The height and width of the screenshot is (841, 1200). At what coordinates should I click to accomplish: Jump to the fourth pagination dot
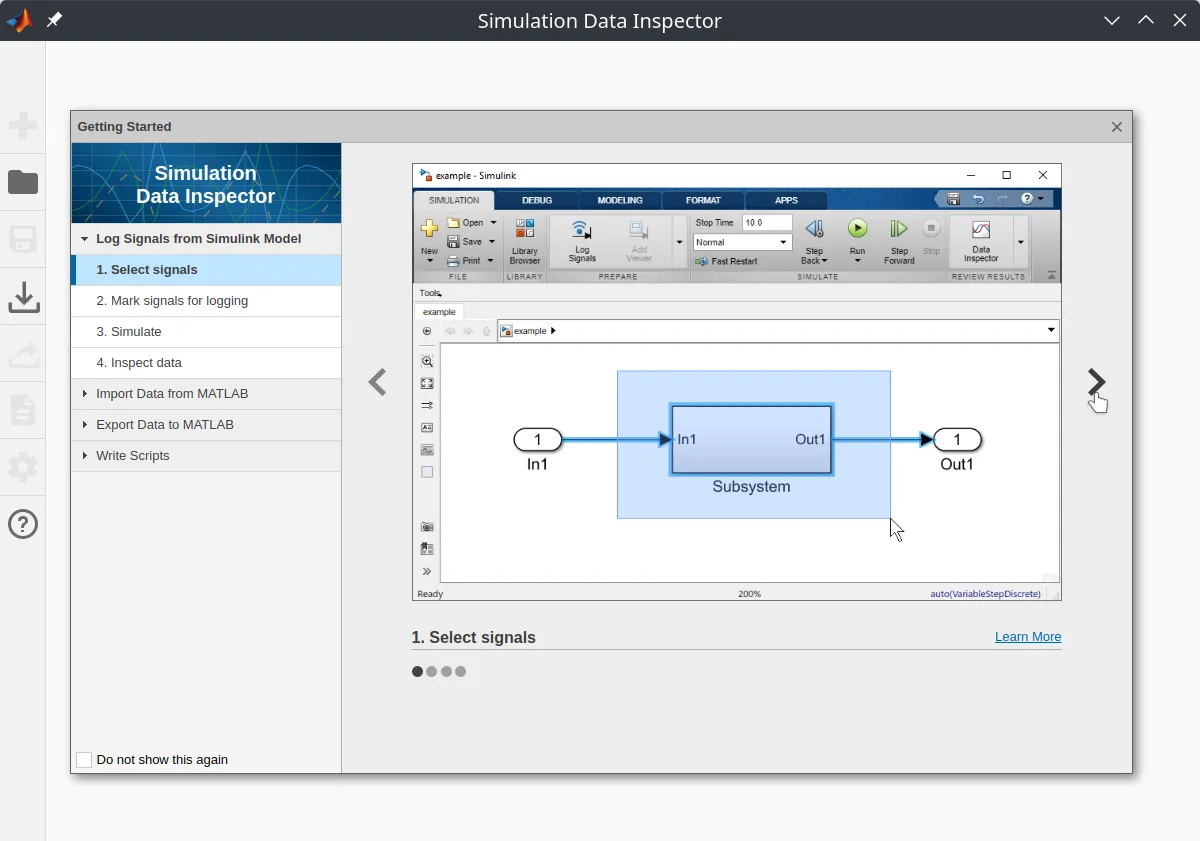[x=460, y=672]
